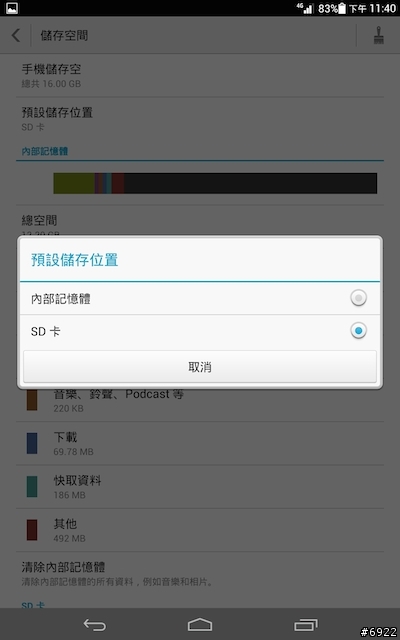The width and height of the screenshot is (400, 640).
Task: Tap the 取消 button
Action: click(x=200, y=367)
